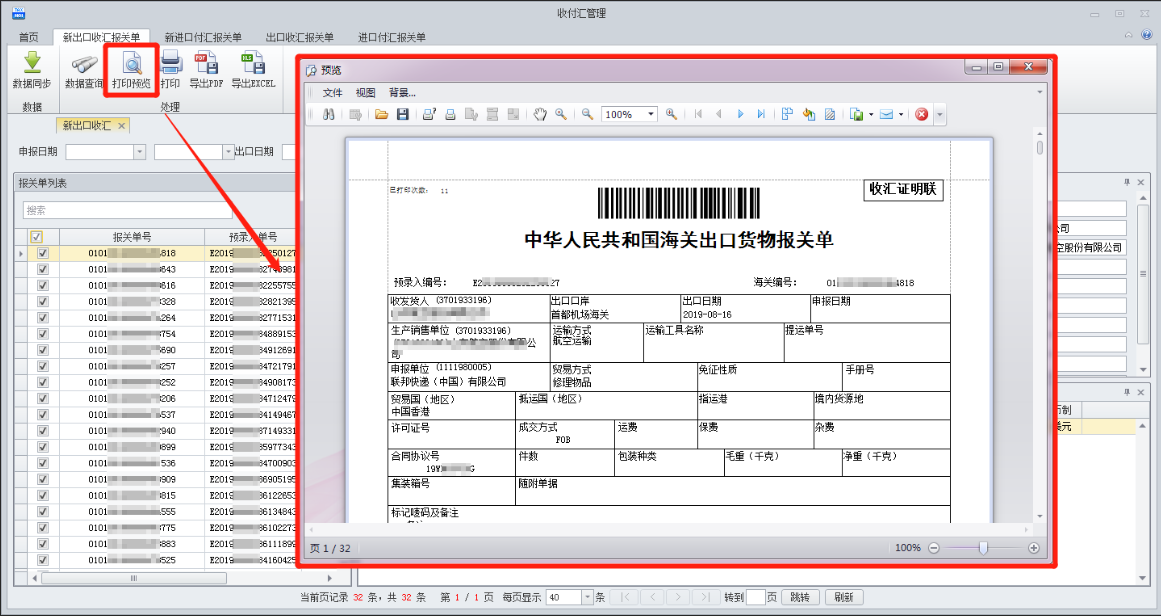The height and width of the screenshot is (616, 1161).
Task: Click the save icon in the preview toolbar
Action: [403, 113]
